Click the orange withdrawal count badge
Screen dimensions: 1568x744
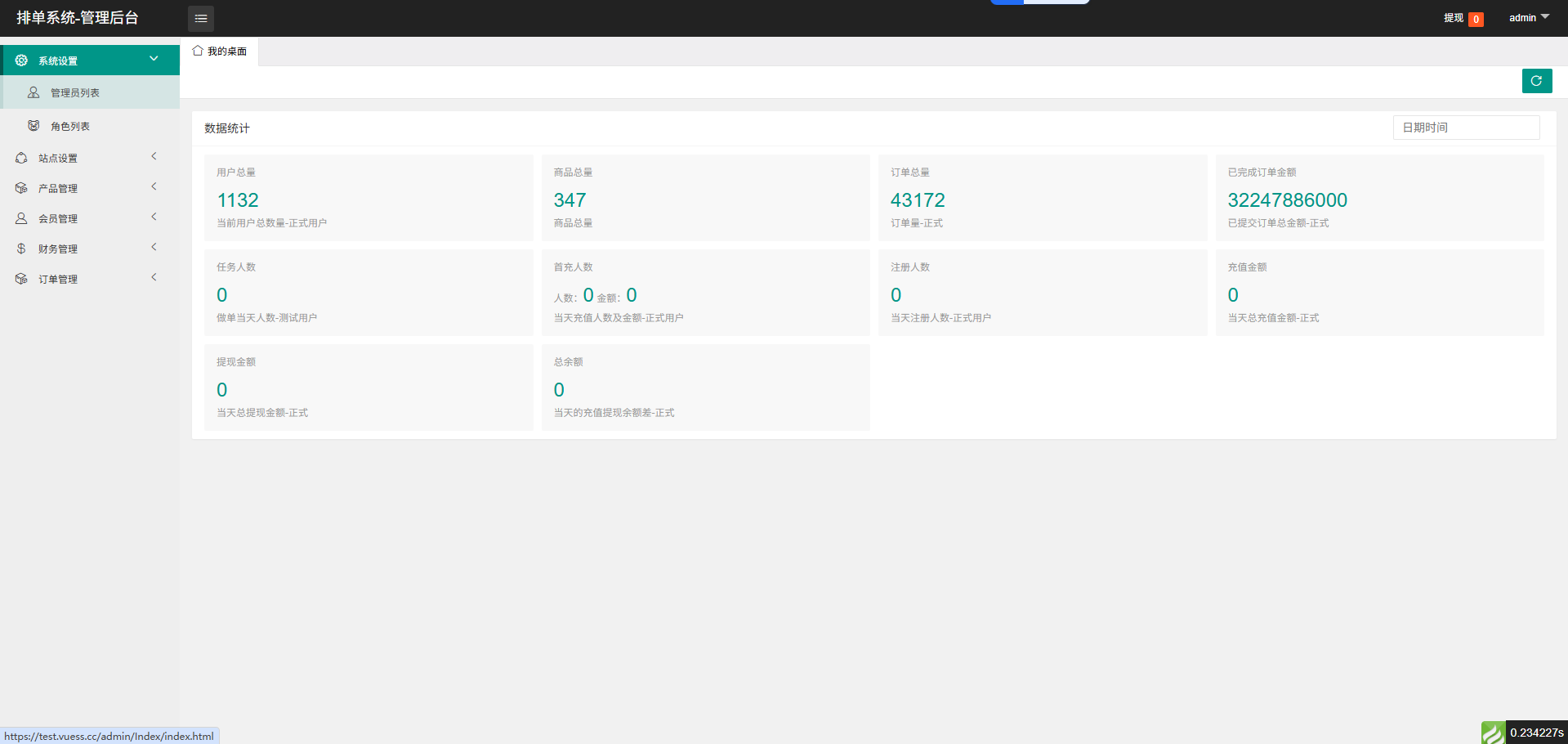(x=1476, y=20)
